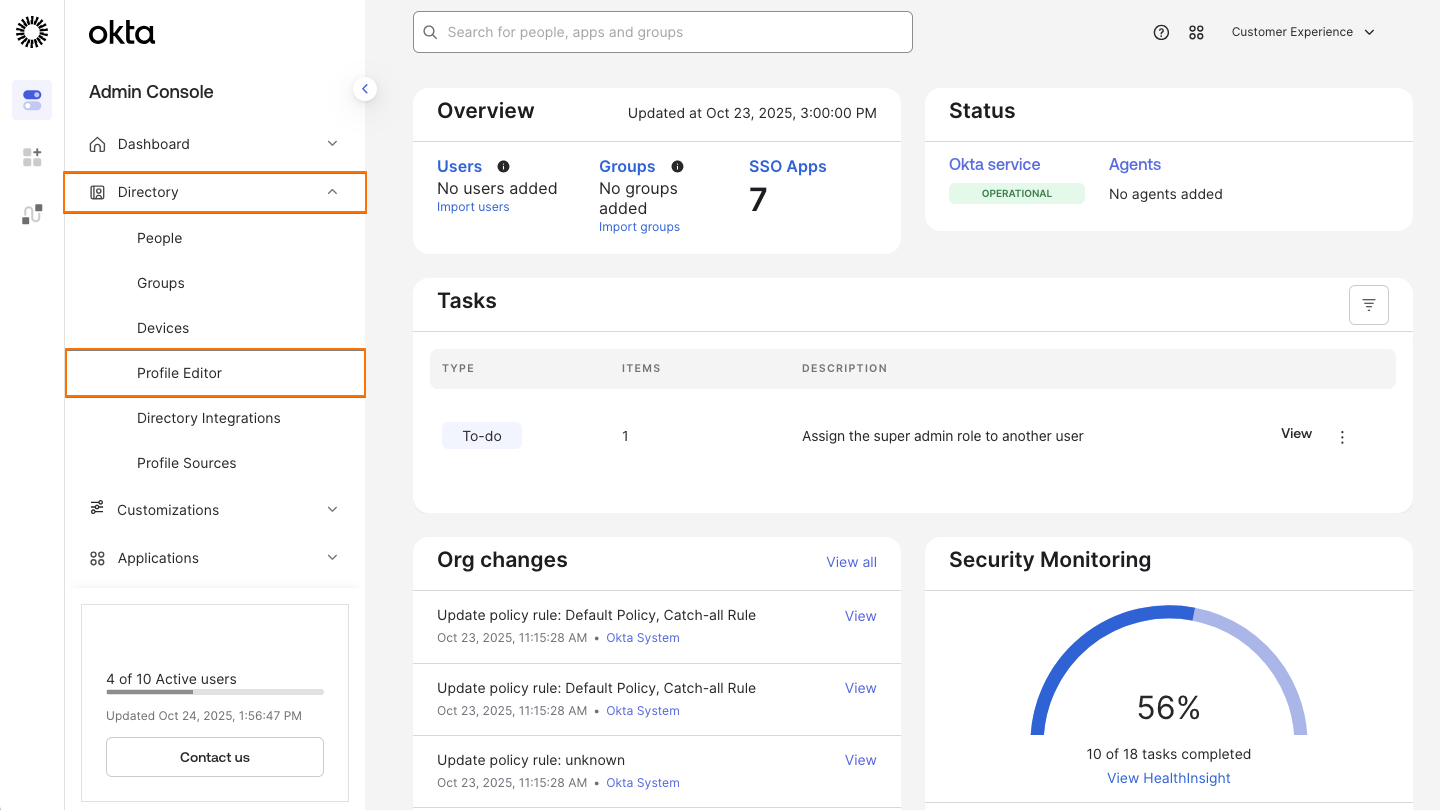Click the Groups info icon in Overview

click(x=677, y=166)
